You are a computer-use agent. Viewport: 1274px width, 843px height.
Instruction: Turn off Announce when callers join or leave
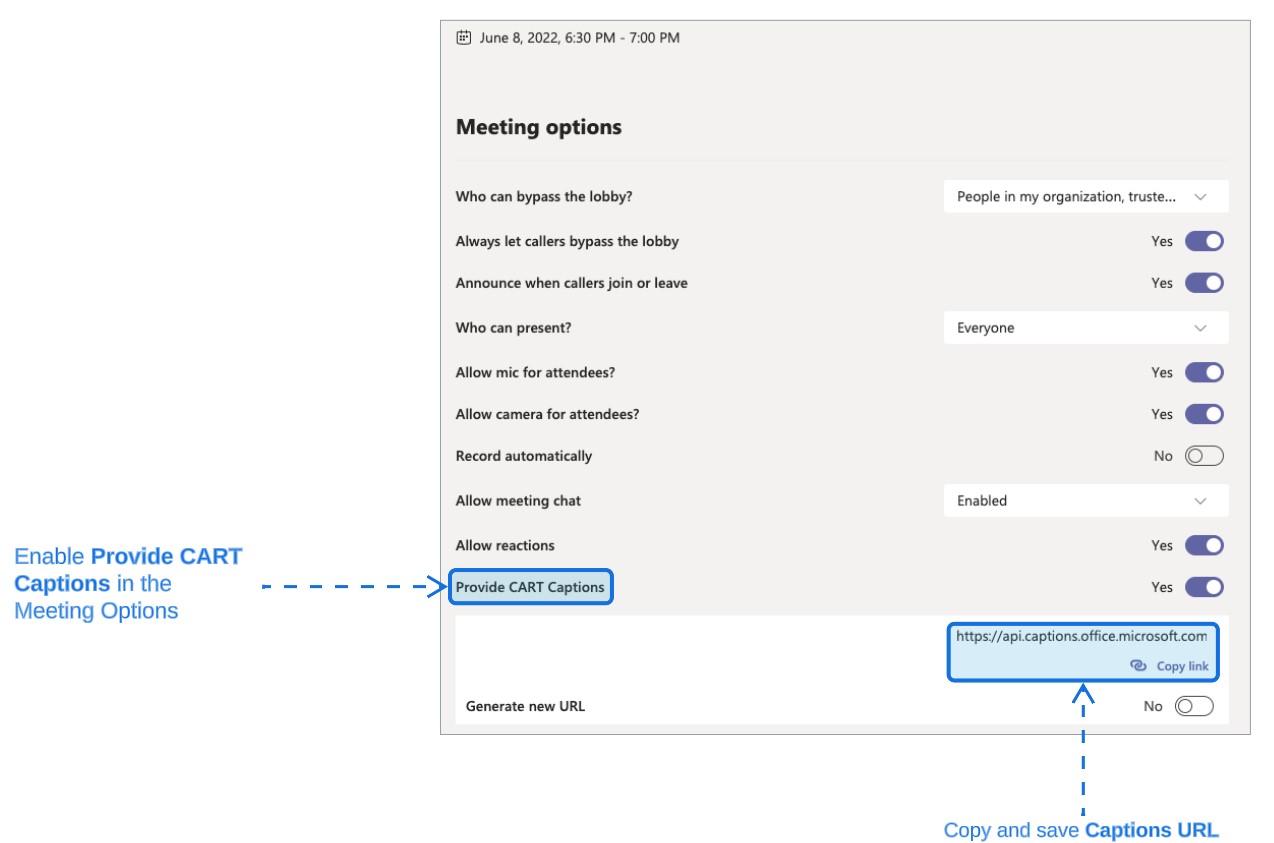1203,282
